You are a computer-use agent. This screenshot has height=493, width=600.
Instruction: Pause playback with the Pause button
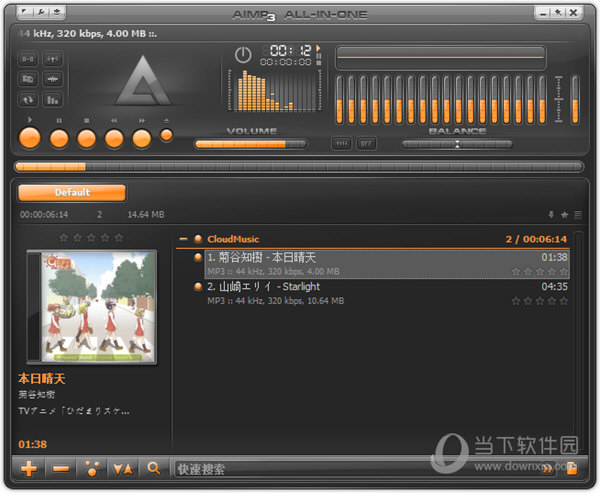click(x=59, y=139)
